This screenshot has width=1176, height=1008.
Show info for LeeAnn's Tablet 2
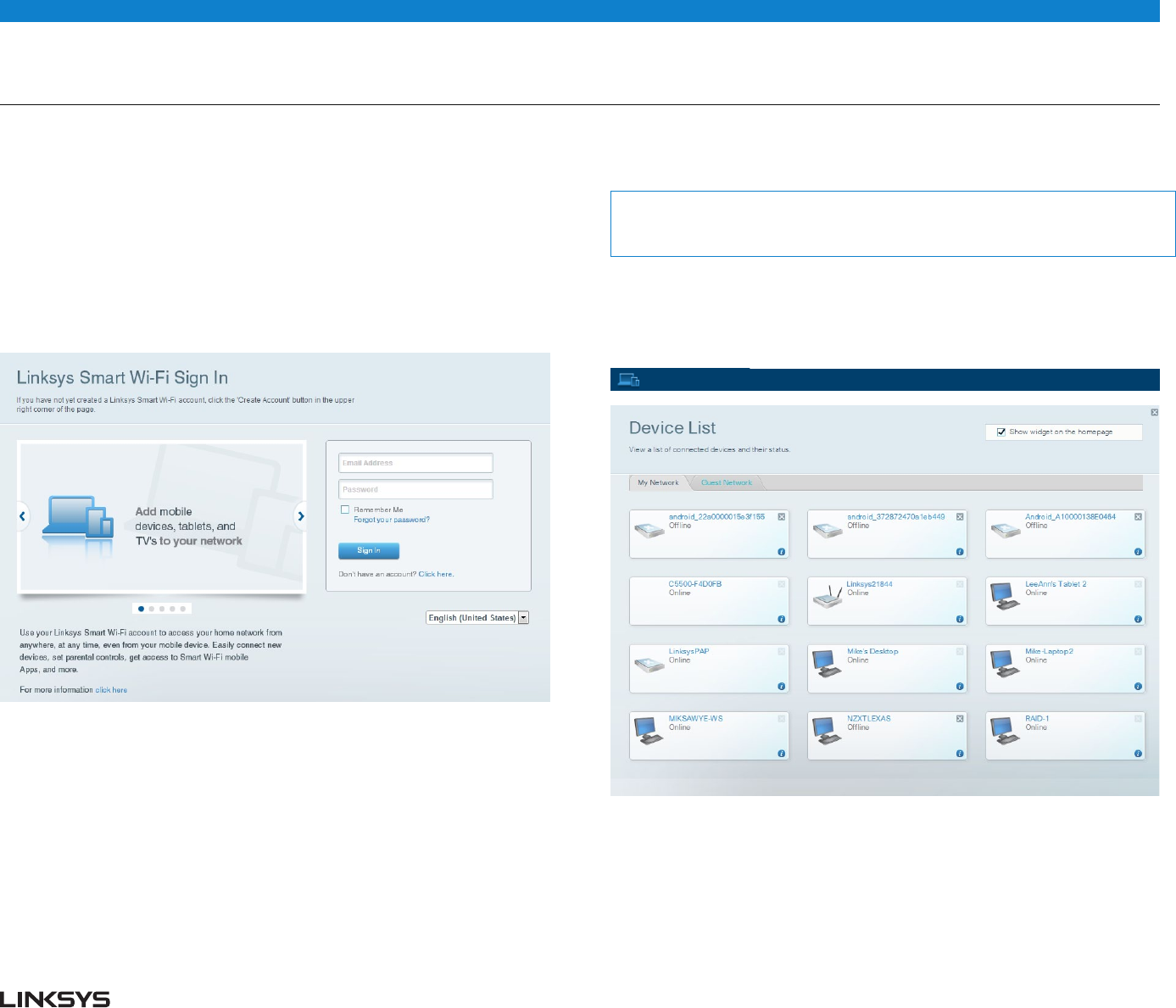tap(1138, 619)
